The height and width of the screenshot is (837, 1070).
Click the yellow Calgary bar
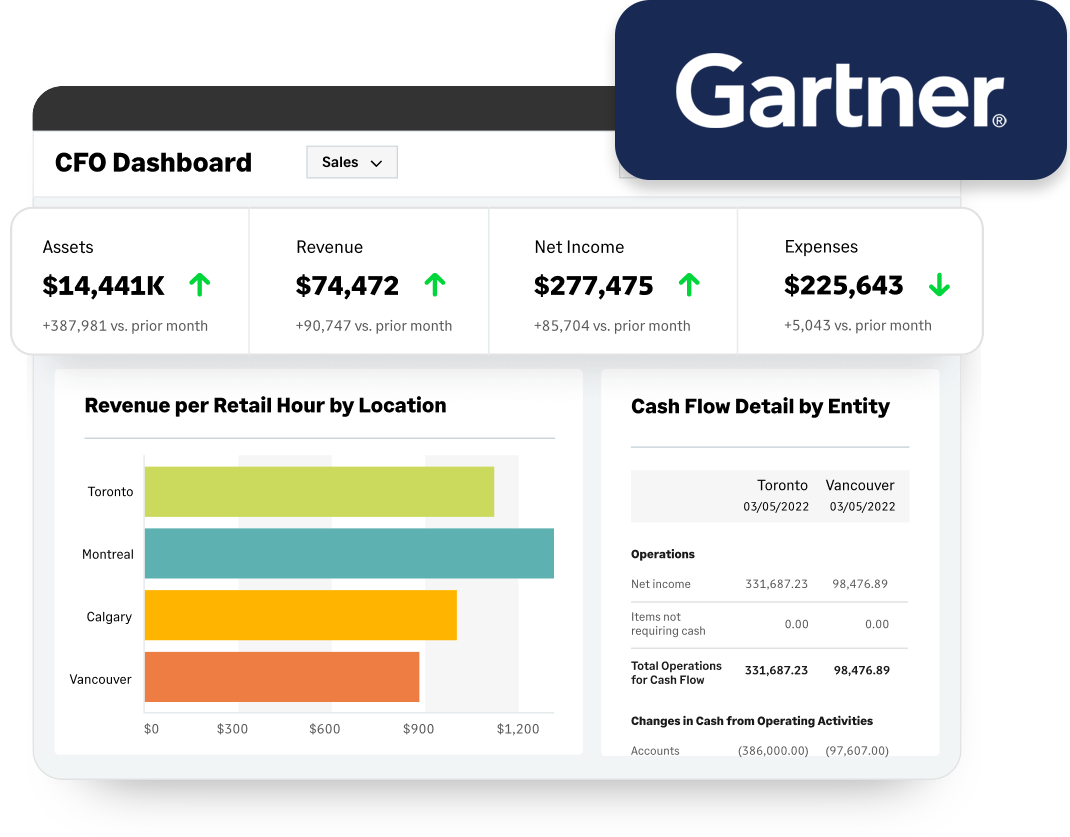click(300, 615)
